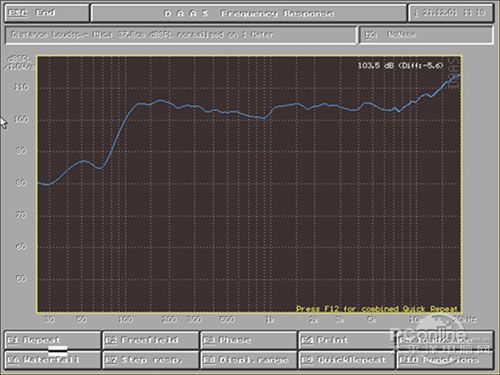This screenshot has width=500, height=375.
Task: Click the ID NoName field
Action: 426,35
